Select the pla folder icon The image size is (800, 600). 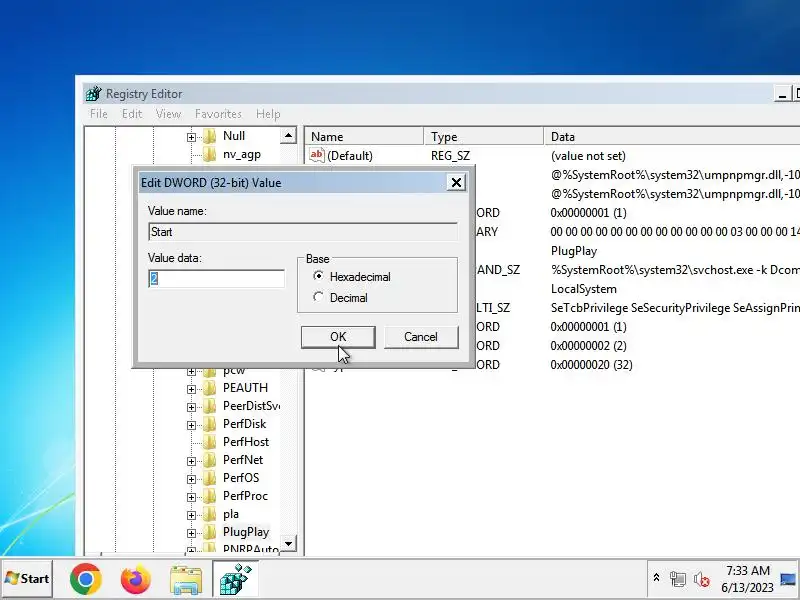pos(209,514)
